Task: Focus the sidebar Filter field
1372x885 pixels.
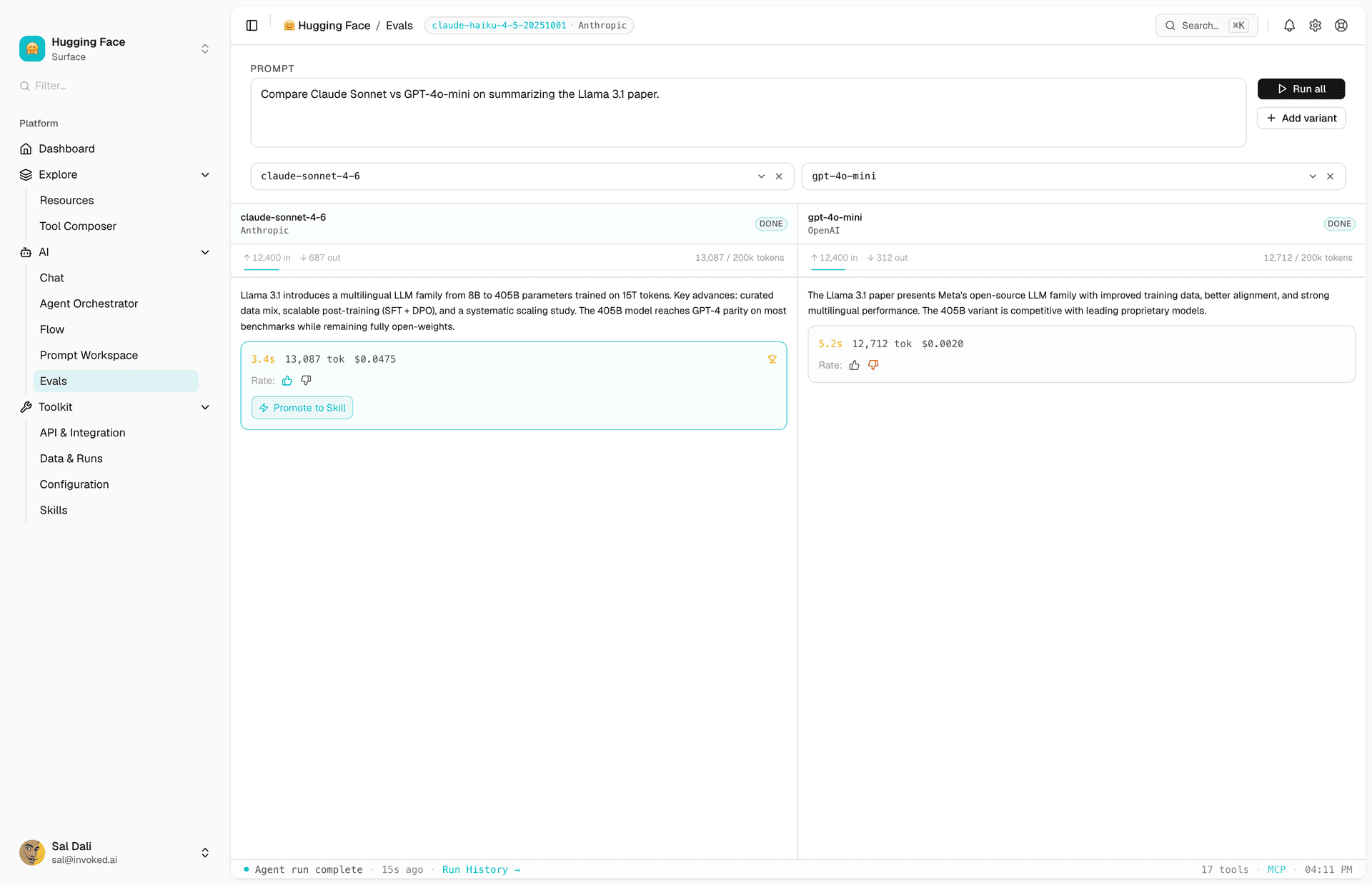Action: tap(114, 86)
